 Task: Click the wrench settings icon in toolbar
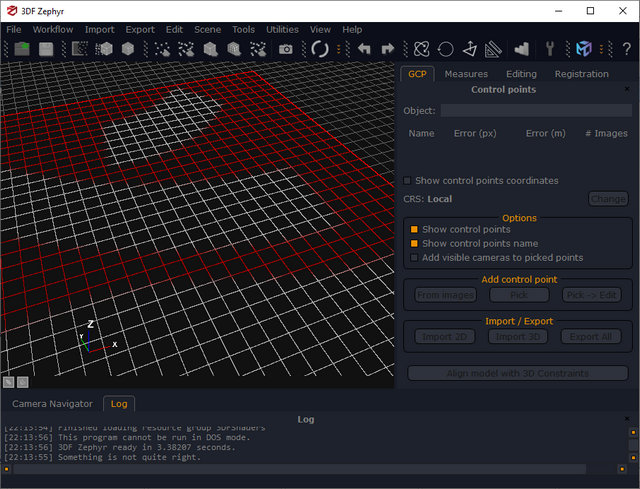tap(550, 49)
